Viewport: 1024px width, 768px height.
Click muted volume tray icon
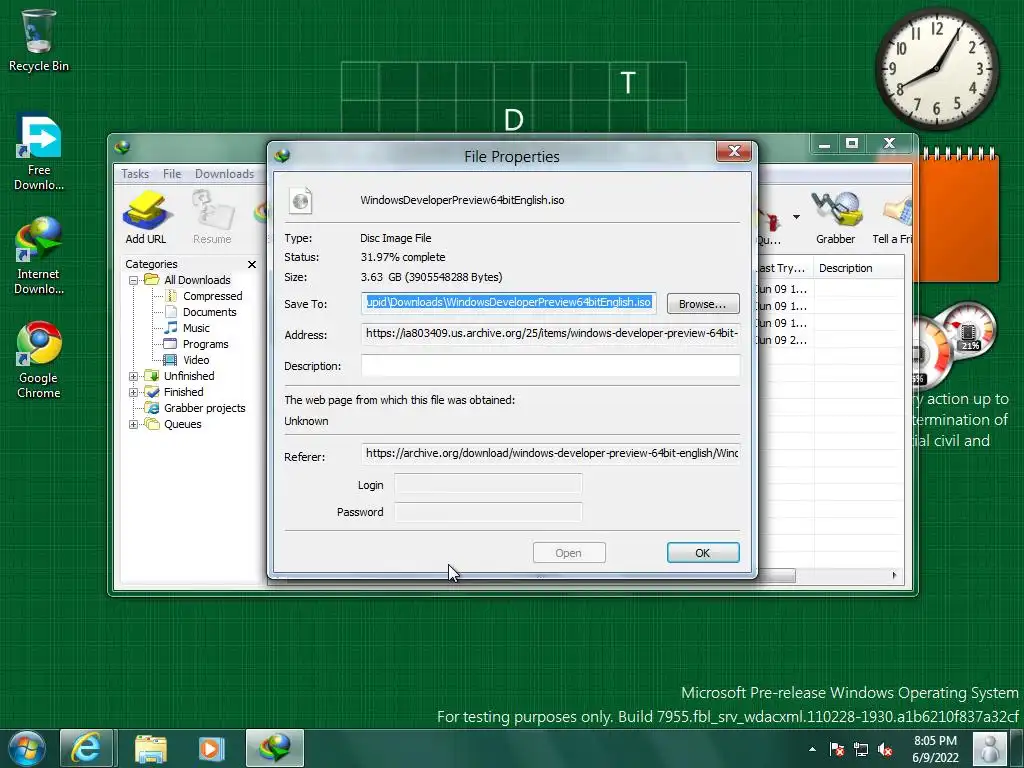pos(886,750)
